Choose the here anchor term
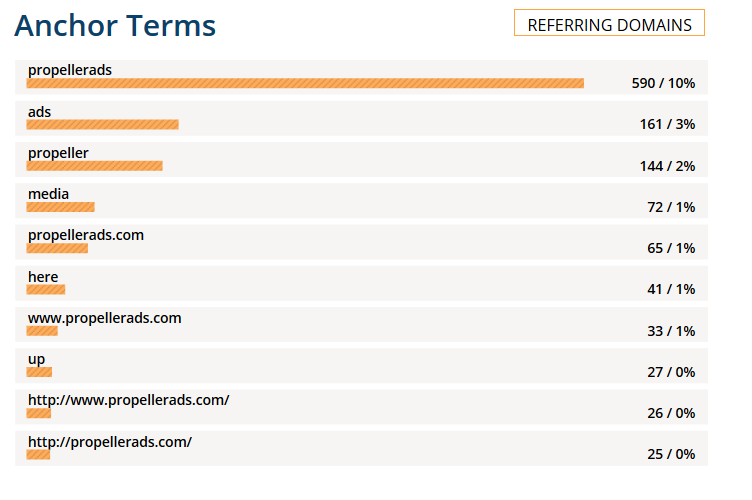752x500 pixels. pyautogui.click(x=43, y=277)
